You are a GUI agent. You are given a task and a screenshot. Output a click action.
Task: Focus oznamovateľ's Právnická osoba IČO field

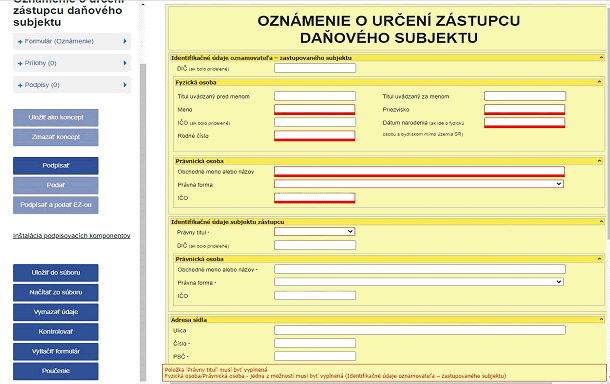tap(314, 198)
